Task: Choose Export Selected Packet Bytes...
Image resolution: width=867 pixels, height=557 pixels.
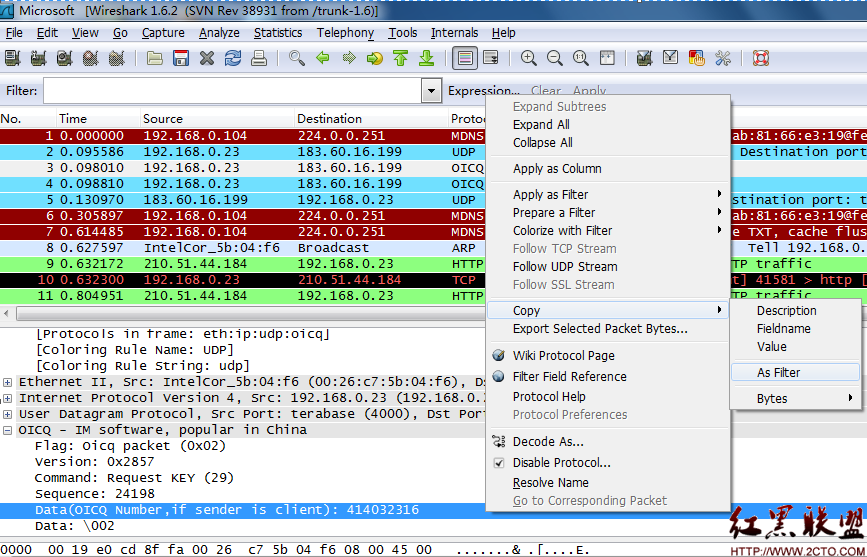Action: pos(608,329)
